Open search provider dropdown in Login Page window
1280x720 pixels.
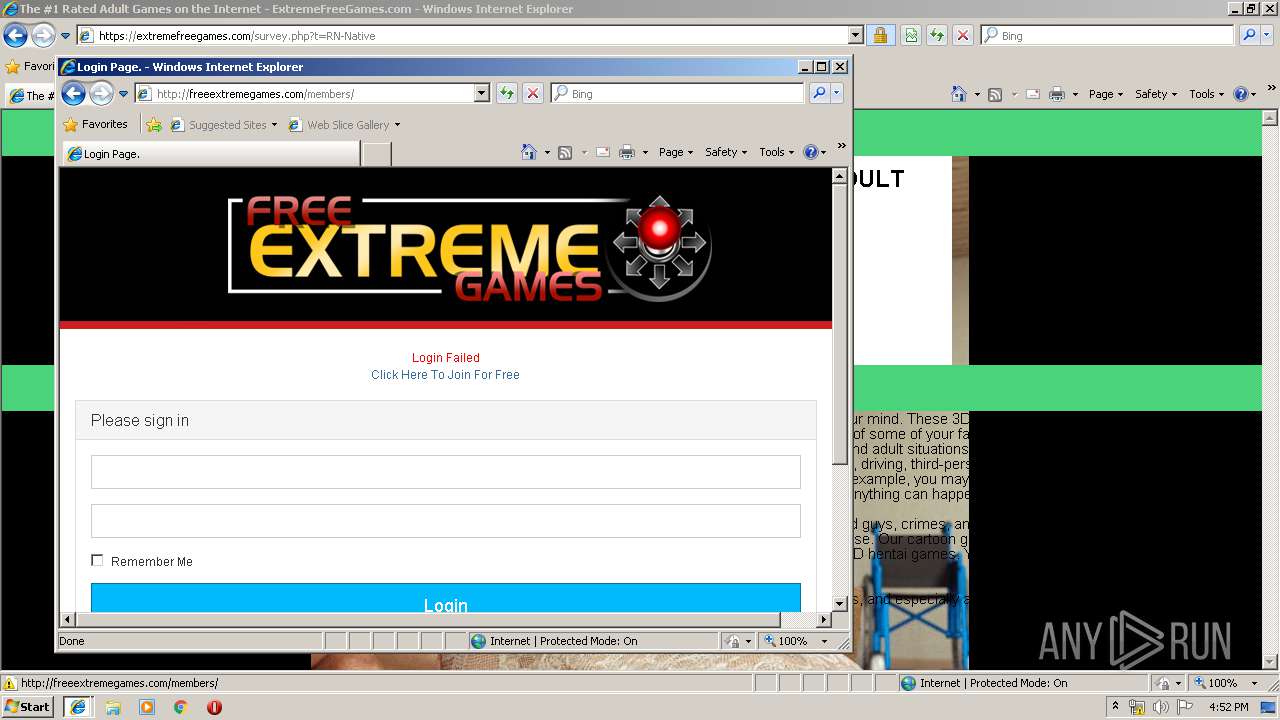pos(837,93)
